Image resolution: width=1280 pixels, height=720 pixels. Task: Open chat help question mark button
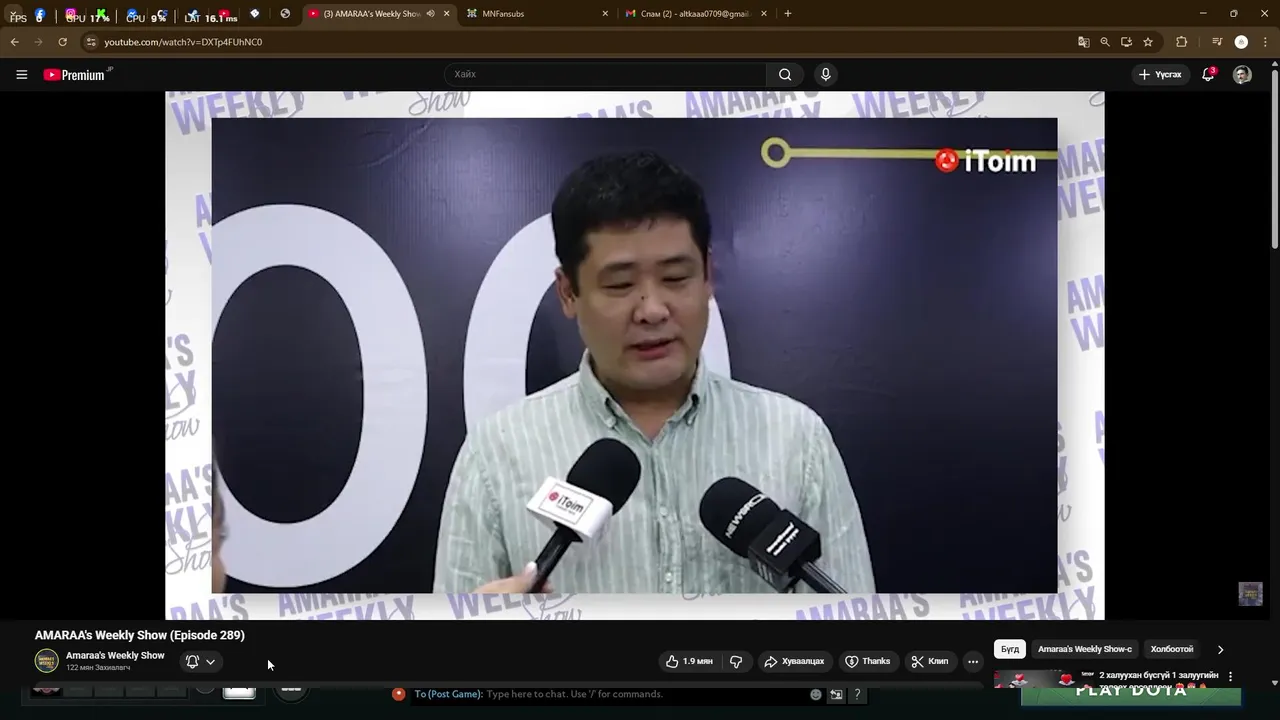(x=857, y=694)
